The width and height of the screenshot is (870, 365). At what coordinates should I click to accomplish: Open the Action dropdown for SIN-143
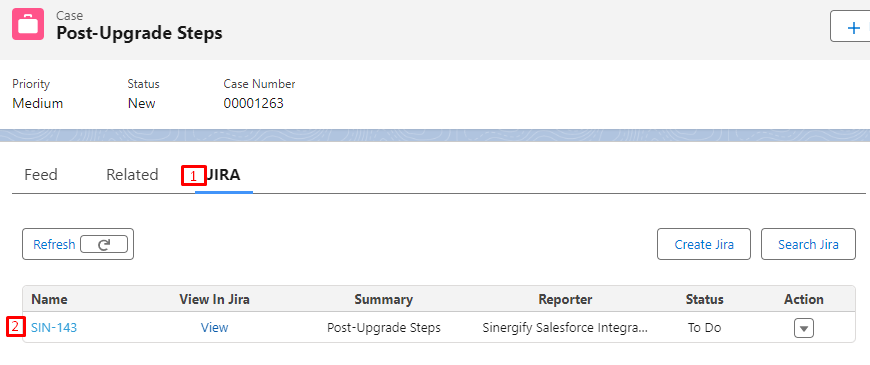pyautogui.click(x=803, y=328)
